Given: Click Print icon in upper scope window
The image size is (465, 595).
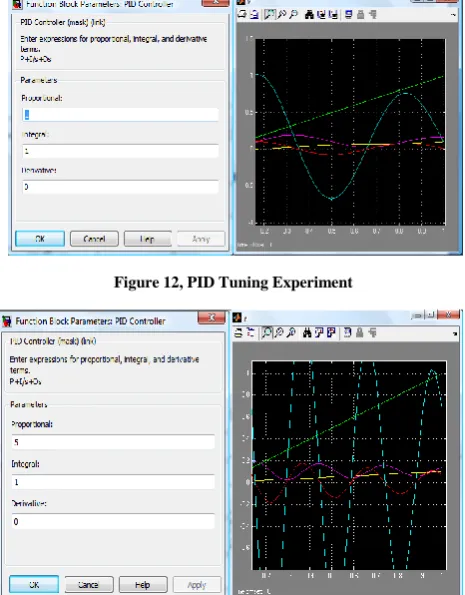Looking at the screenshot, I should 242,15.
